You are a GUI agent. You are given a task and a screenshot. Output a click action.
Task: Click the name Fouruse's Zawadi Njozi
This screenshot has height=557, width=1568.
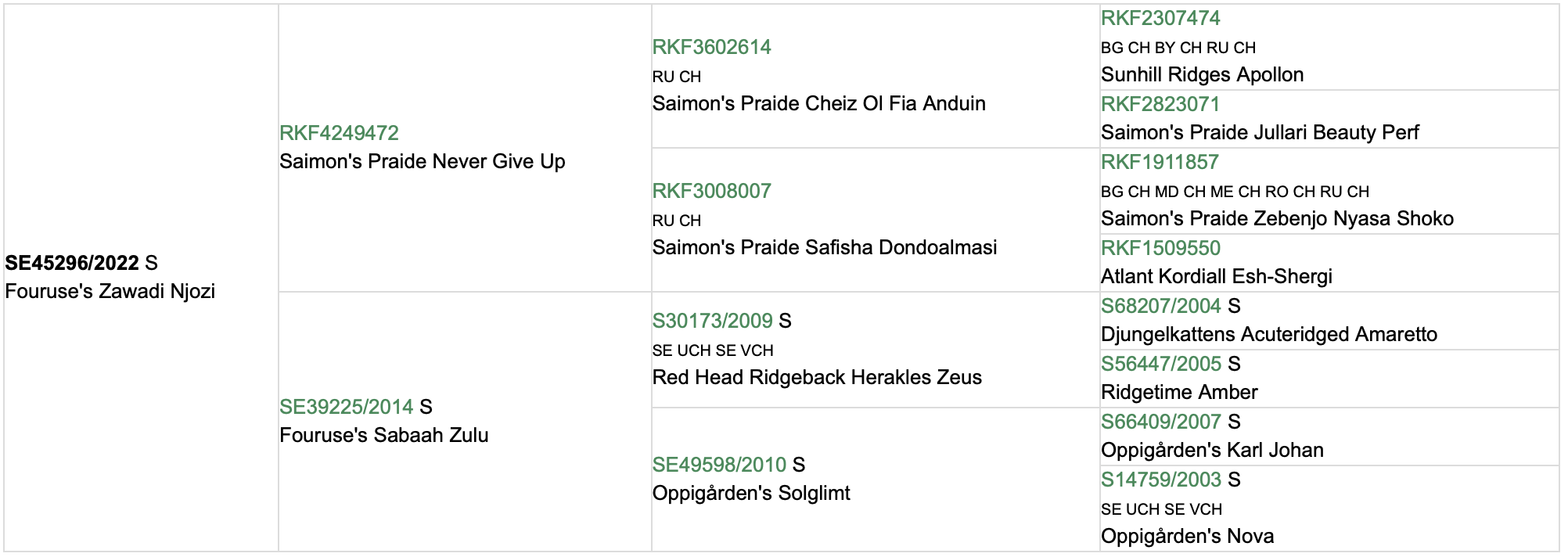coord(110,291)
